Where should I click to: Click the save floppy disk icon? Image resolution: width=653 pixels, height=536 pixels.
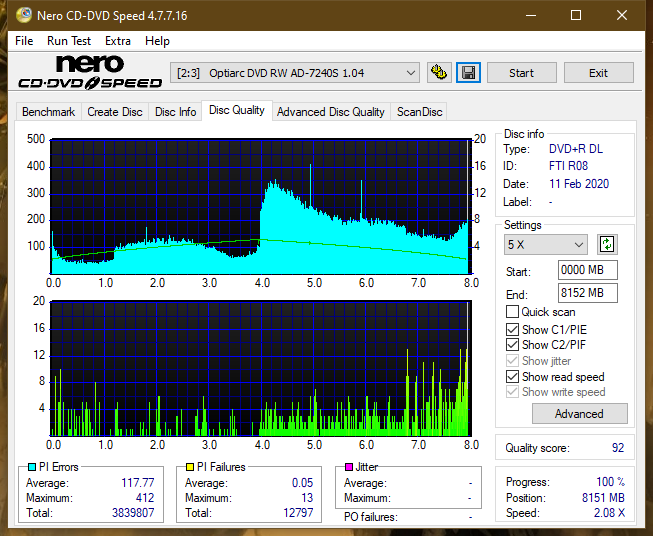click(x=469, y=73)
